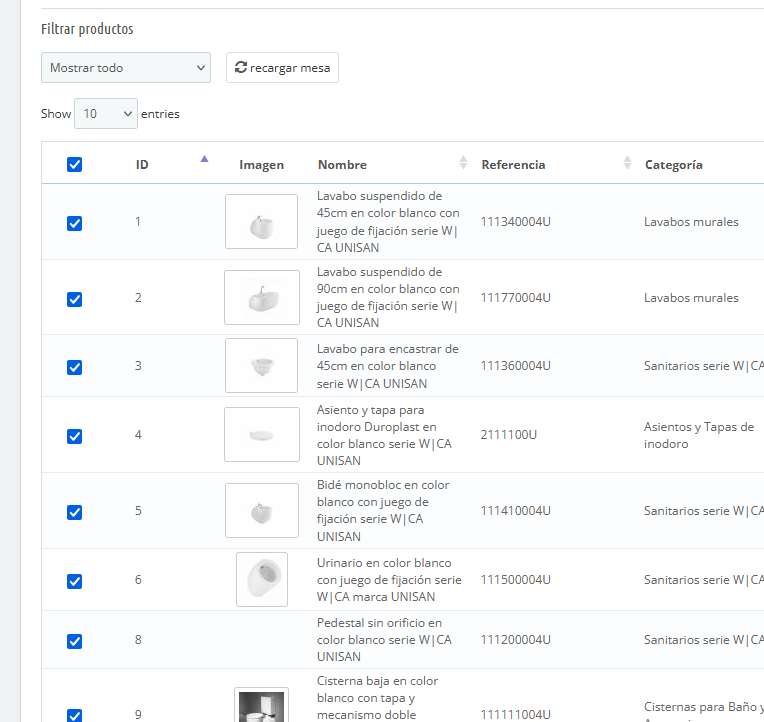Click the Cisterna baja product thumbnail
Image resolution: width=764 pixels, height=722 pixels.
pyautogui.click(x=261, y=705)
